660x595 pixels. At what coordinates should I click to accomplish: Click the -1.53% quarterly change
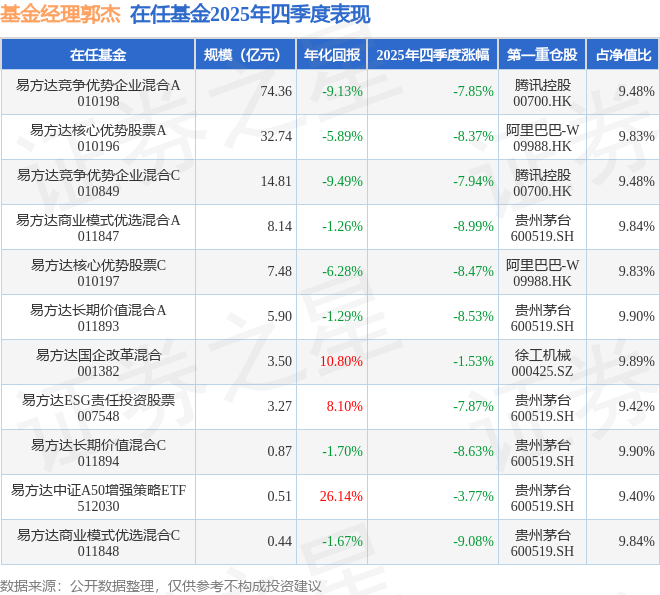tap(473, 361)
